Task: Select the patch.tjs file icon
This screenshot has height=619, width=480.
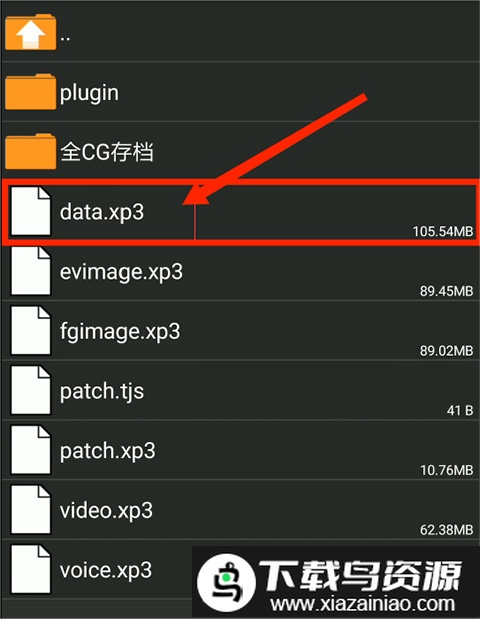Action: (x=31, y=390)
